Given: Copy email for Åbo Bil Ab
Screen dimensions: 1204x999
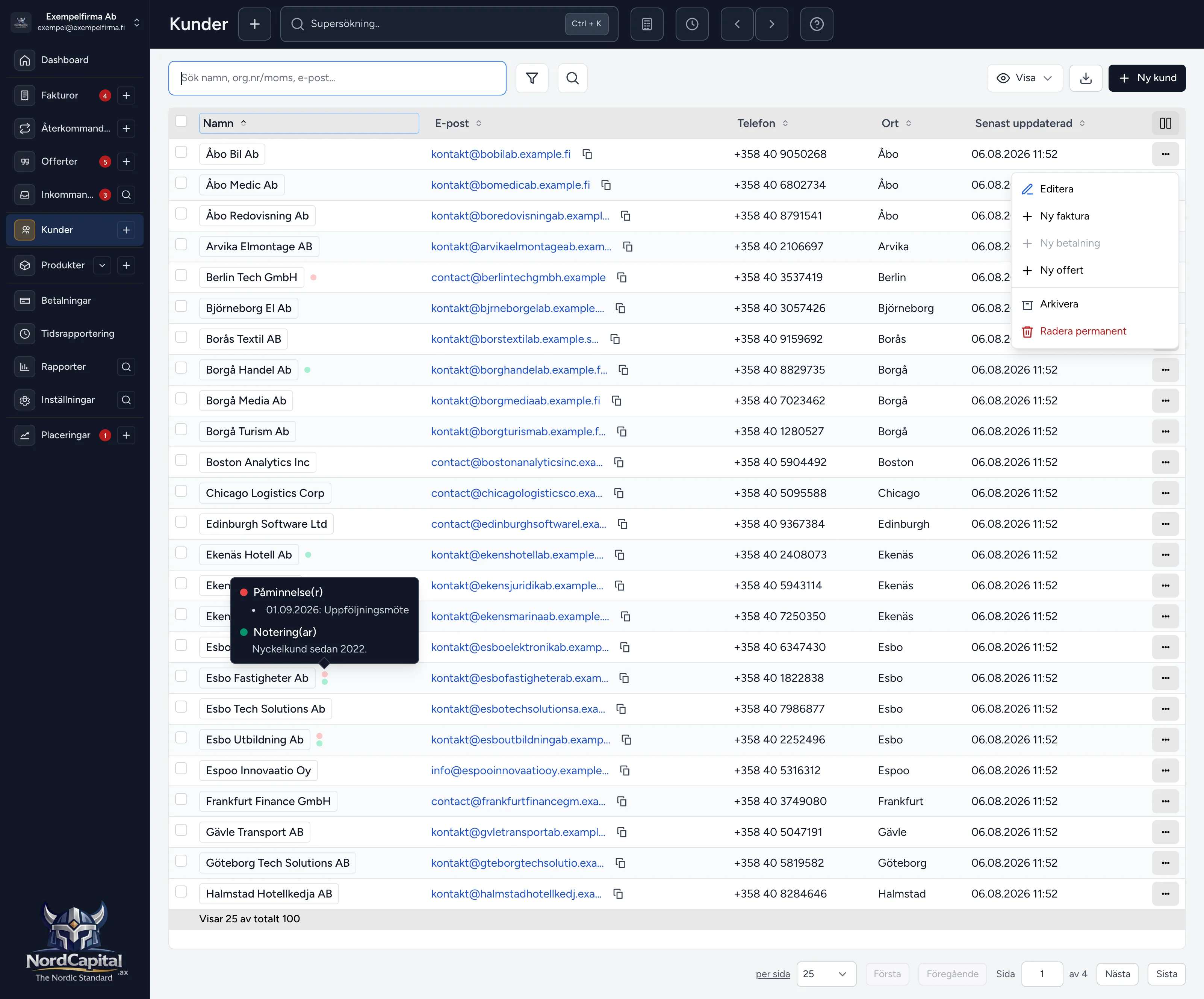Looking at the screenshot, I should point(587,154).
